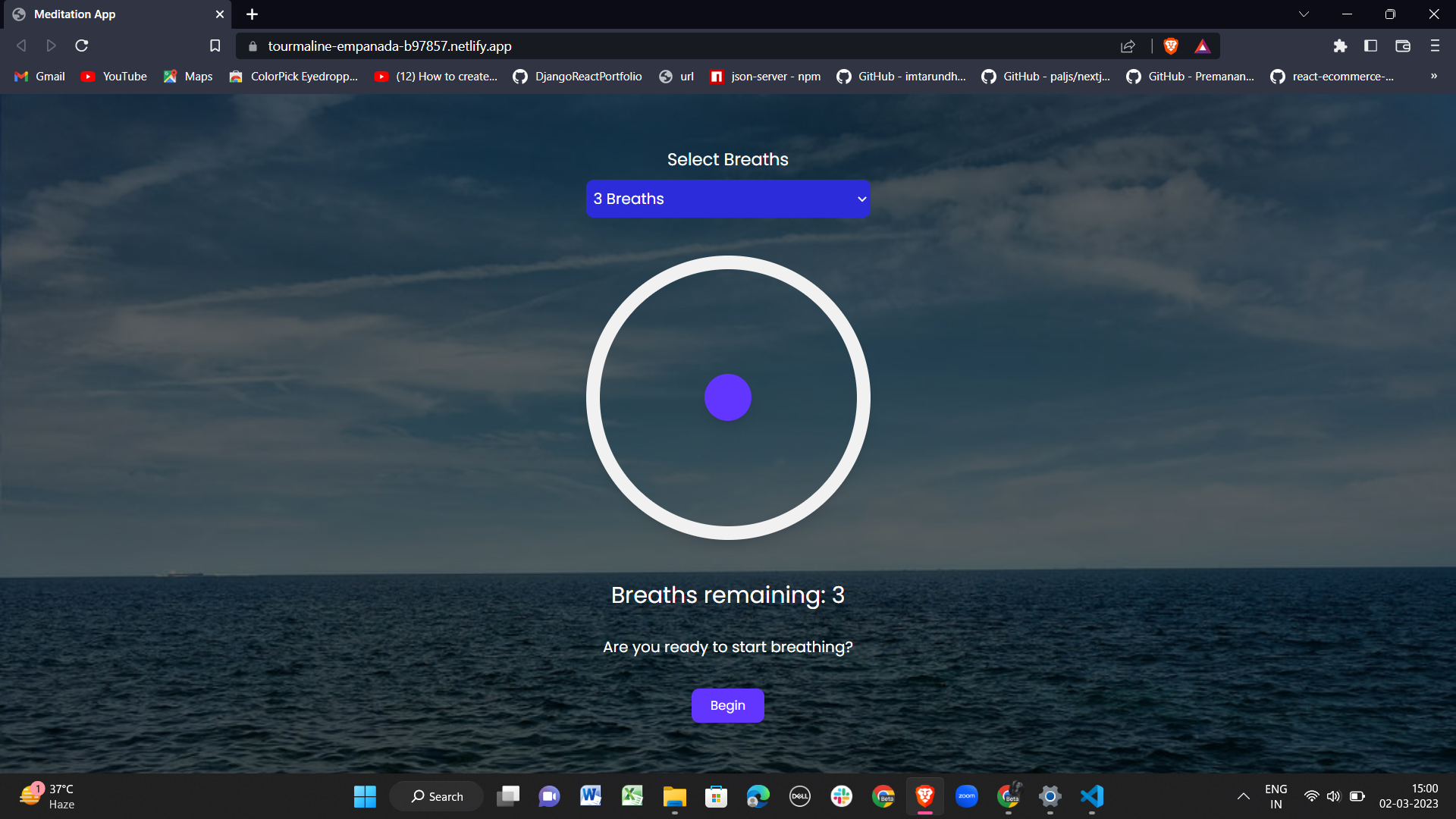Expand the 3 Breaths dropdown
The height and width of the screenshot is (819, 1456).
tap(727, 199)
